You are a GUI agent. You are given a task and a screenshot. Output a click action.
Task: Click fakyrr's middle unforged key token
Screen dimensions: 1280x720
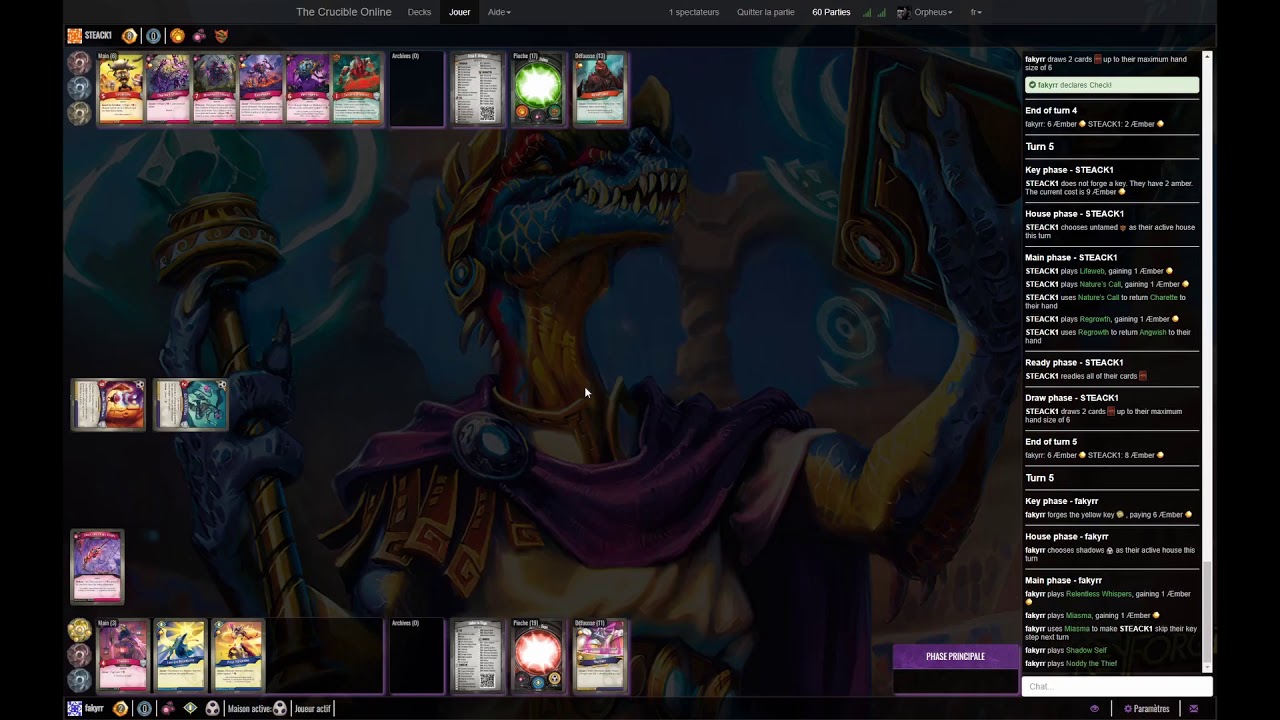point(79,655)
